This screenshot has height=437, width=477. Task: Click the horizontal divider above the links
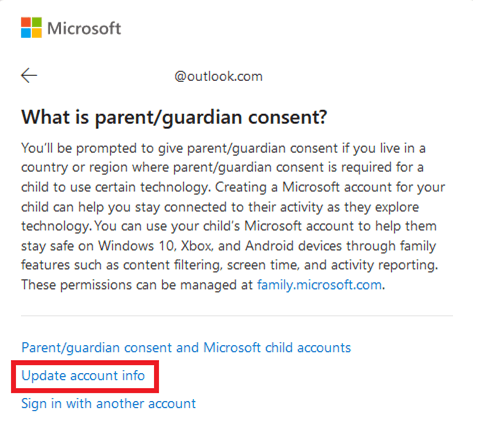237,315
